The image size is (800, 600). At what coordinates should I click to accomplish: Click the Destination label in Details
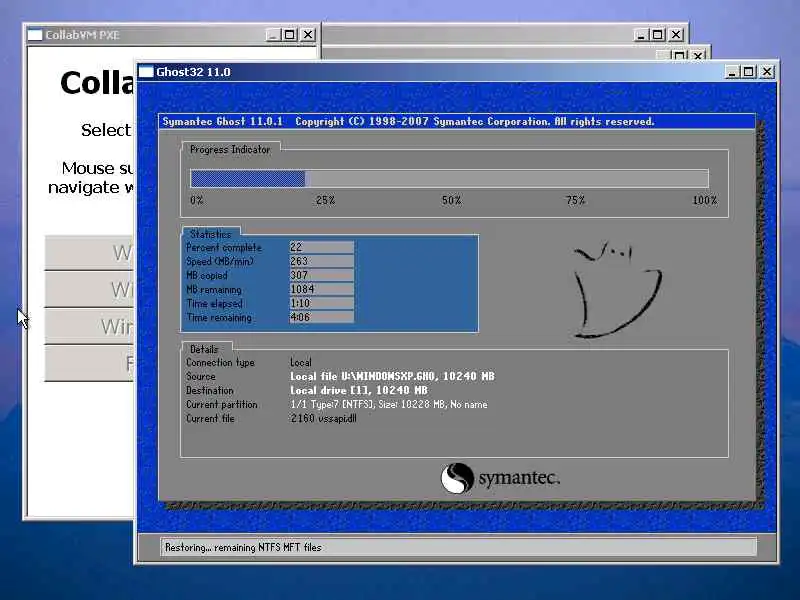point(210,390)
